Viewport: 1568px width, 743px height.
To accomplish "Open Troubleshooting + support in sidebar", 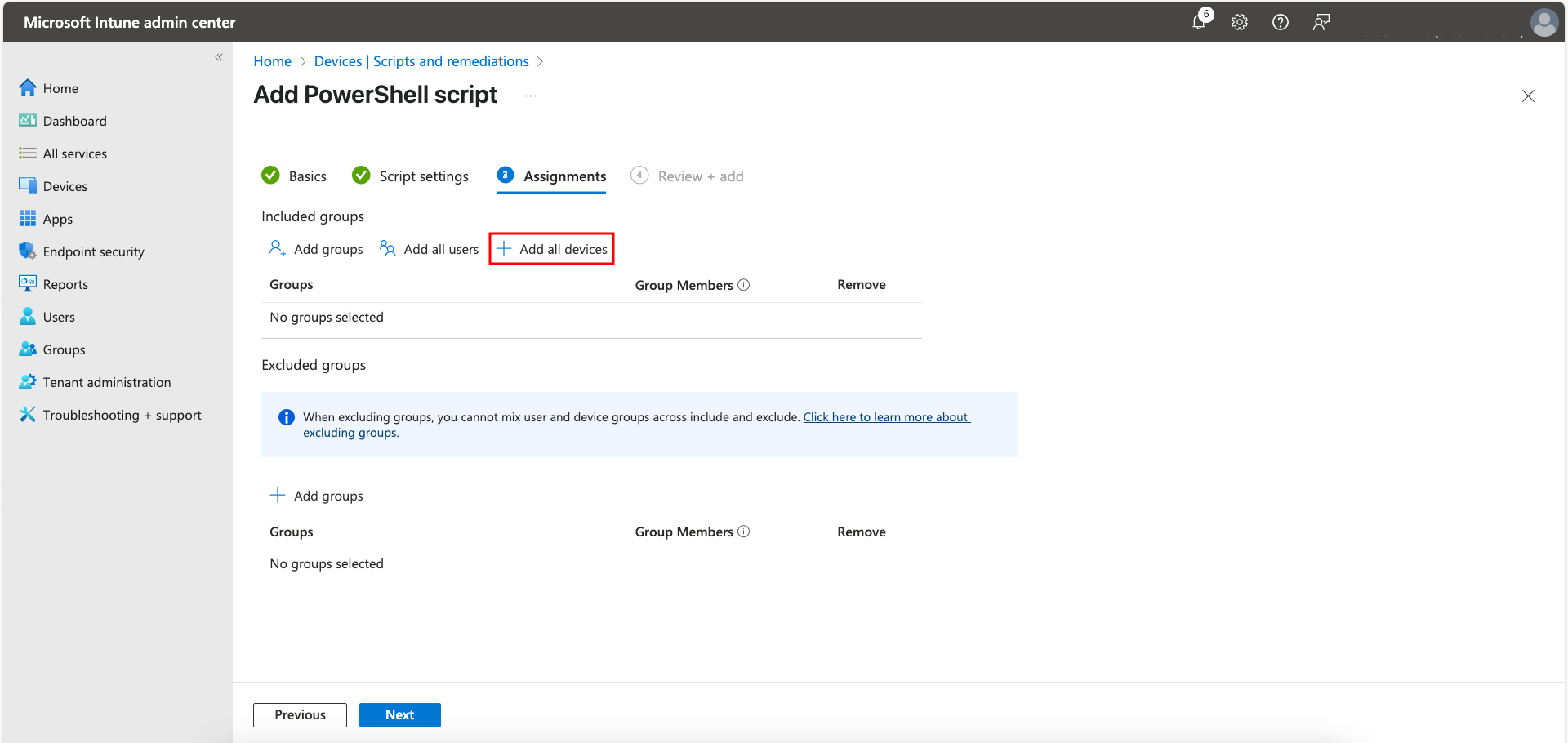I will (x=110, y=415).
